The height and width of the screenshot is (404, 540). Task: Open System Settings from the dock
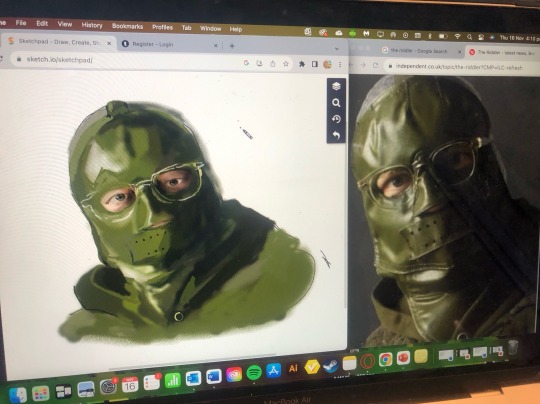click(x=108, y=387)
